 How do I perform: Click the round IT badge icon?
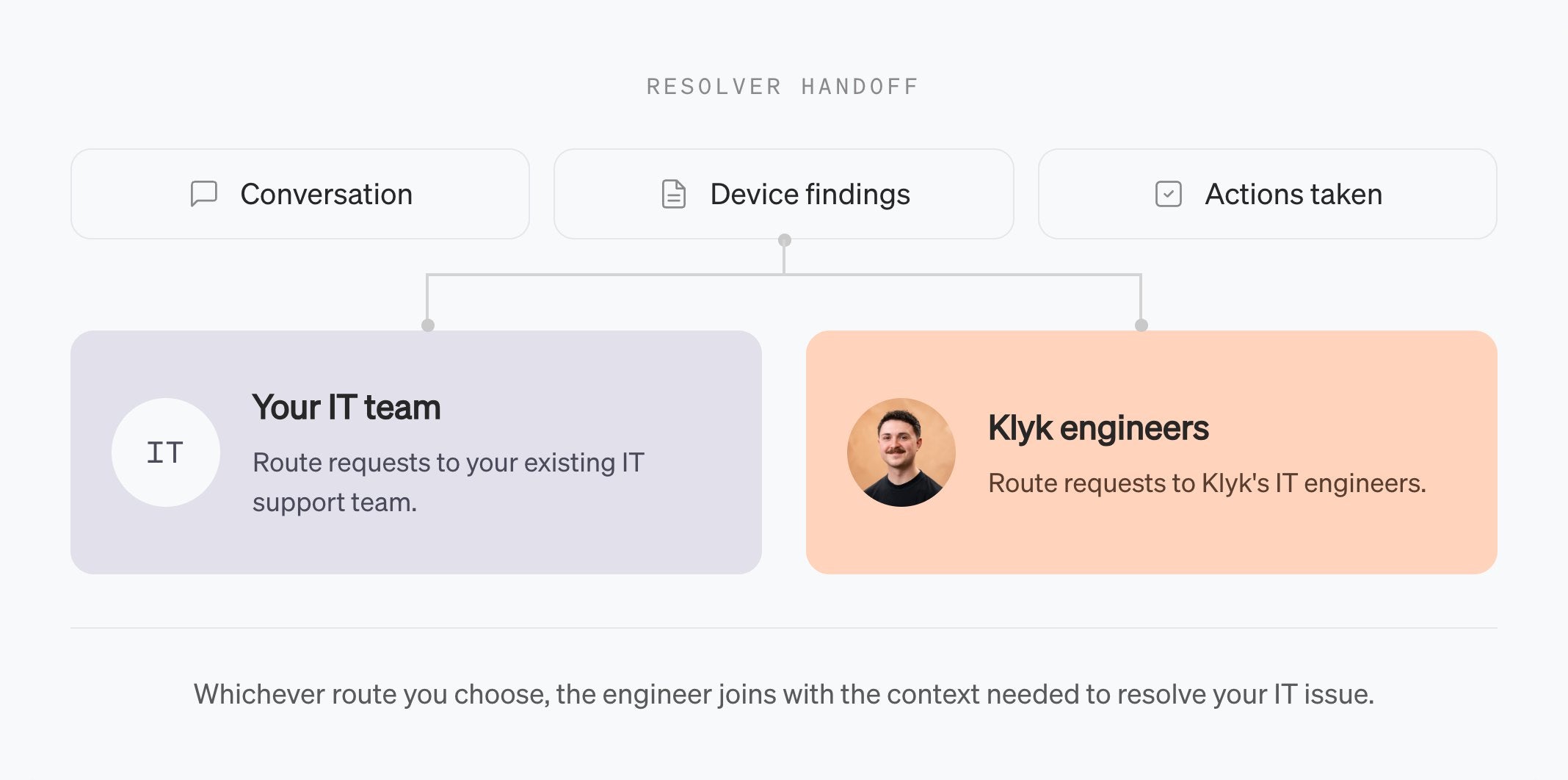pos(166,452)
